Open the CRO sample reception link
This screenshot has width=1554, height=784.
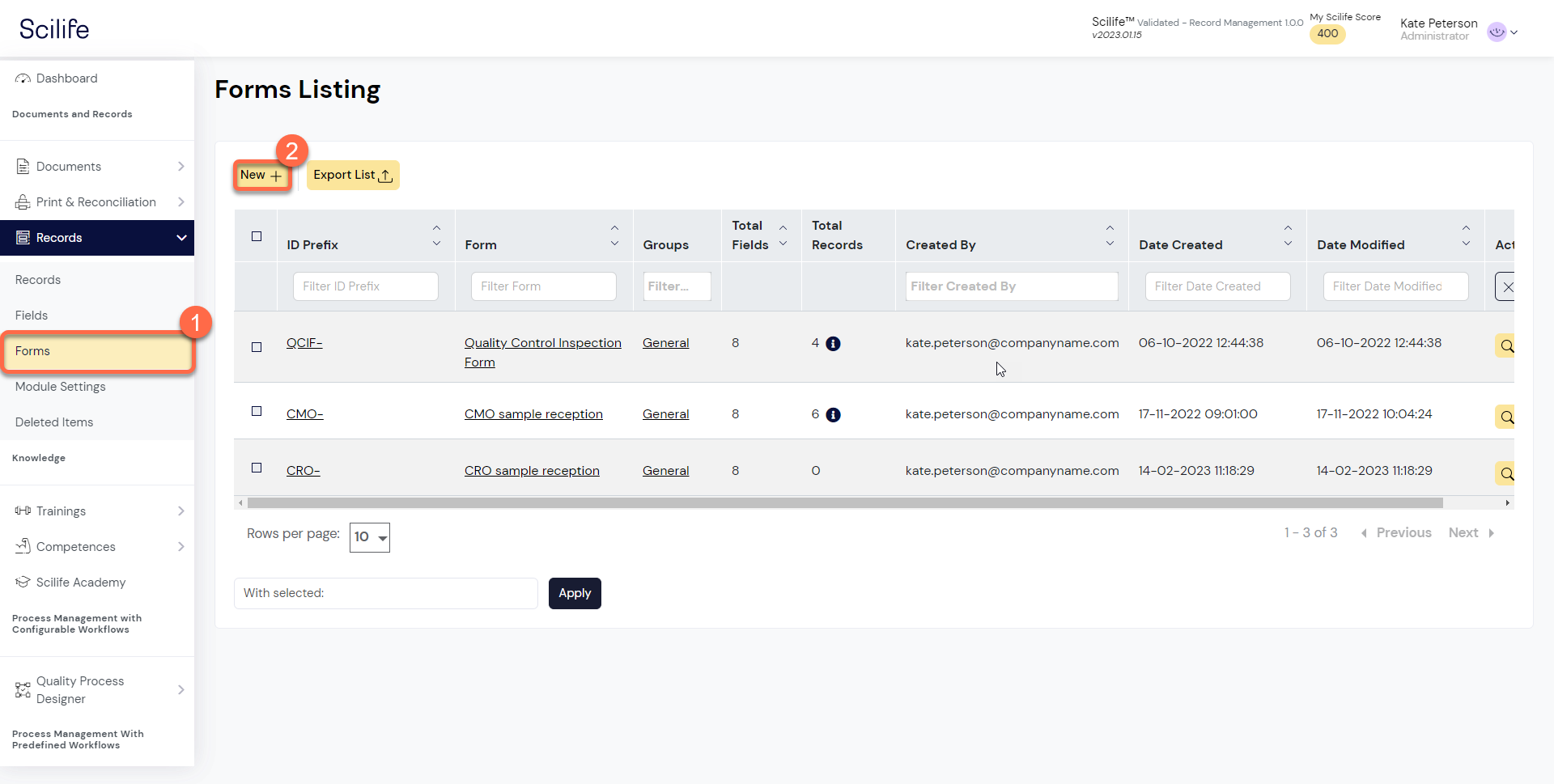point(532,471)
